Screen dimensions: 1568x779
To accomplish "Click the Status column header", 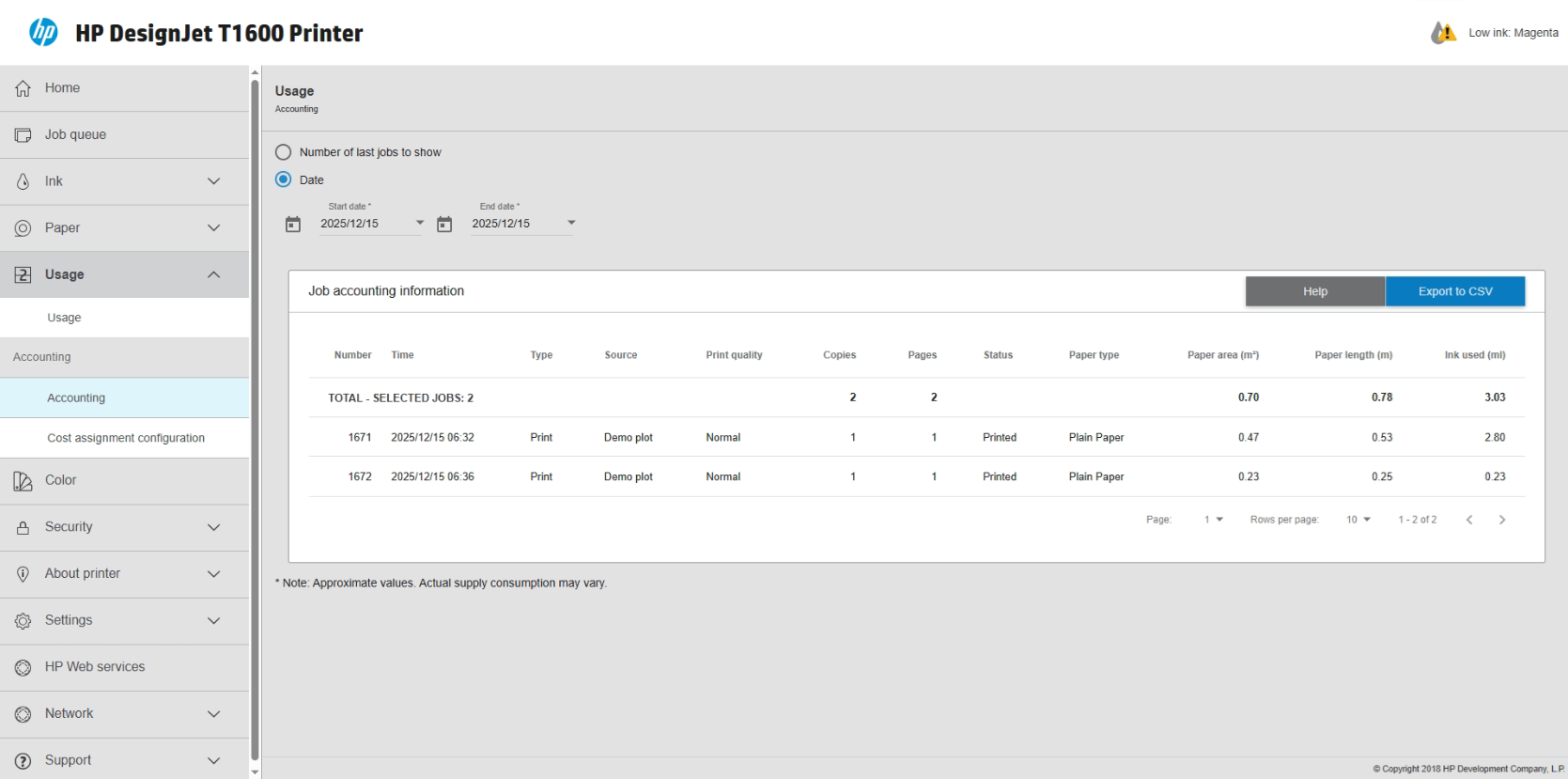I will point(998,355).
